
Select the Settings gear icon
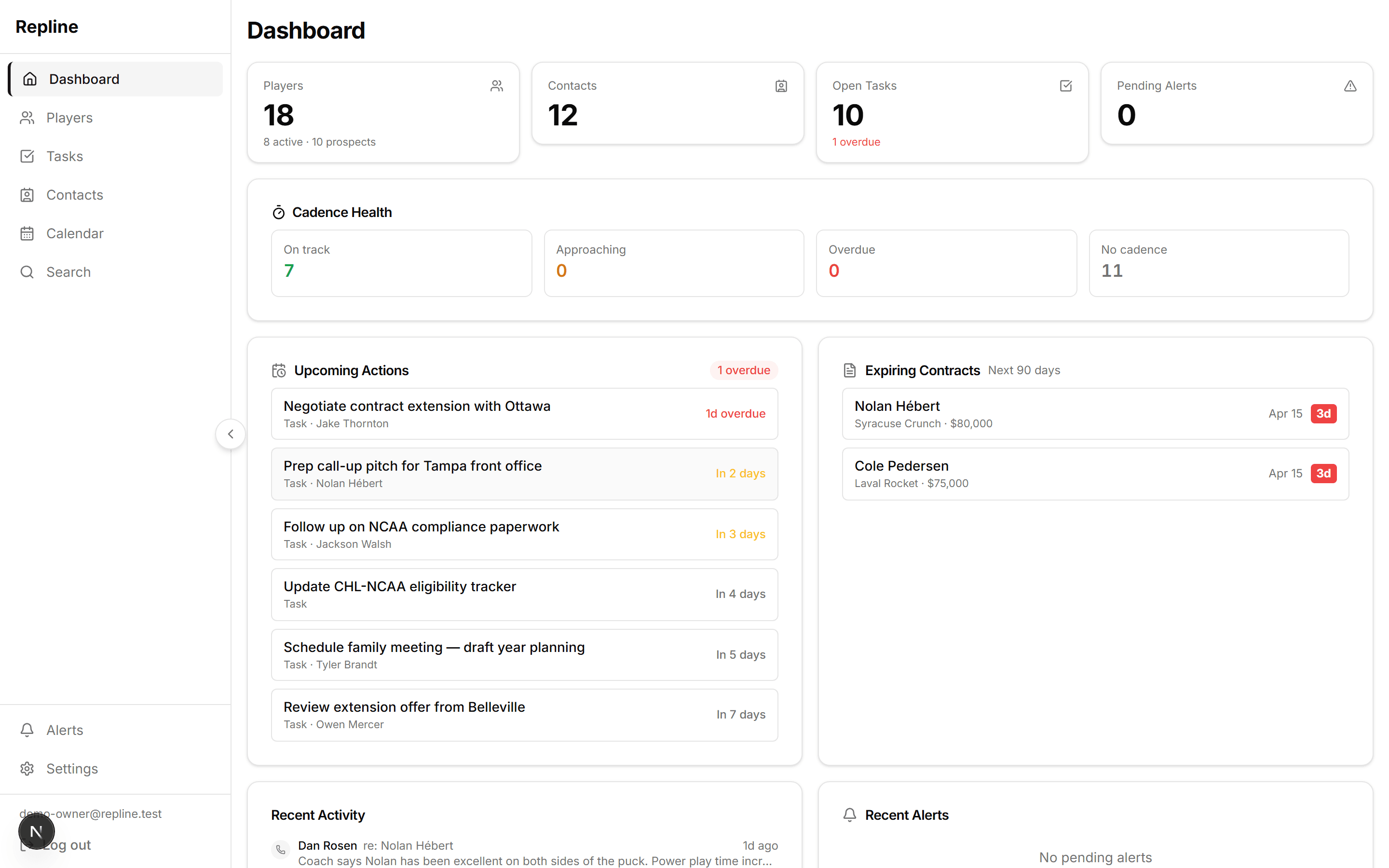coord(27,768)
